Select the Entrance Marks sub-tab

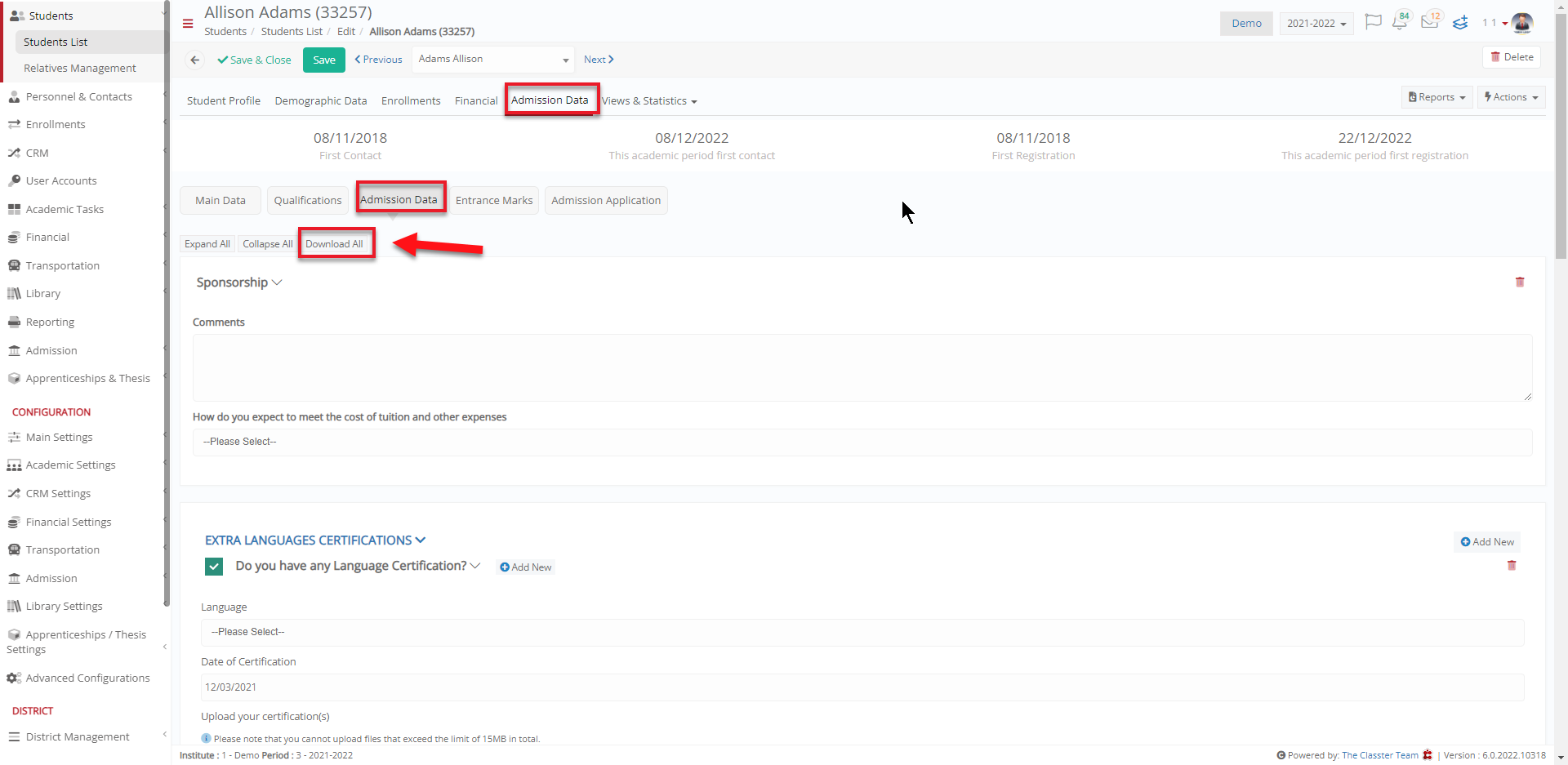494,200
